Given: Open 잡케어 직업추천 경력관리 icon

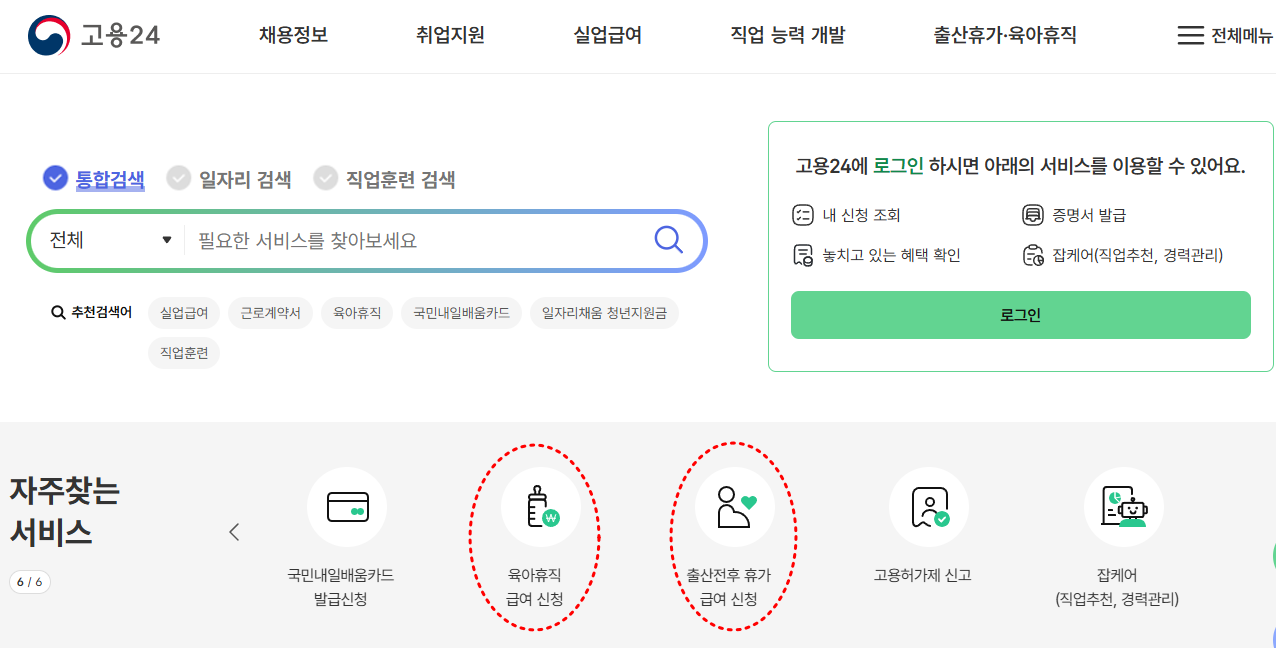Looking at the screenshot, I should [1123, 507].
